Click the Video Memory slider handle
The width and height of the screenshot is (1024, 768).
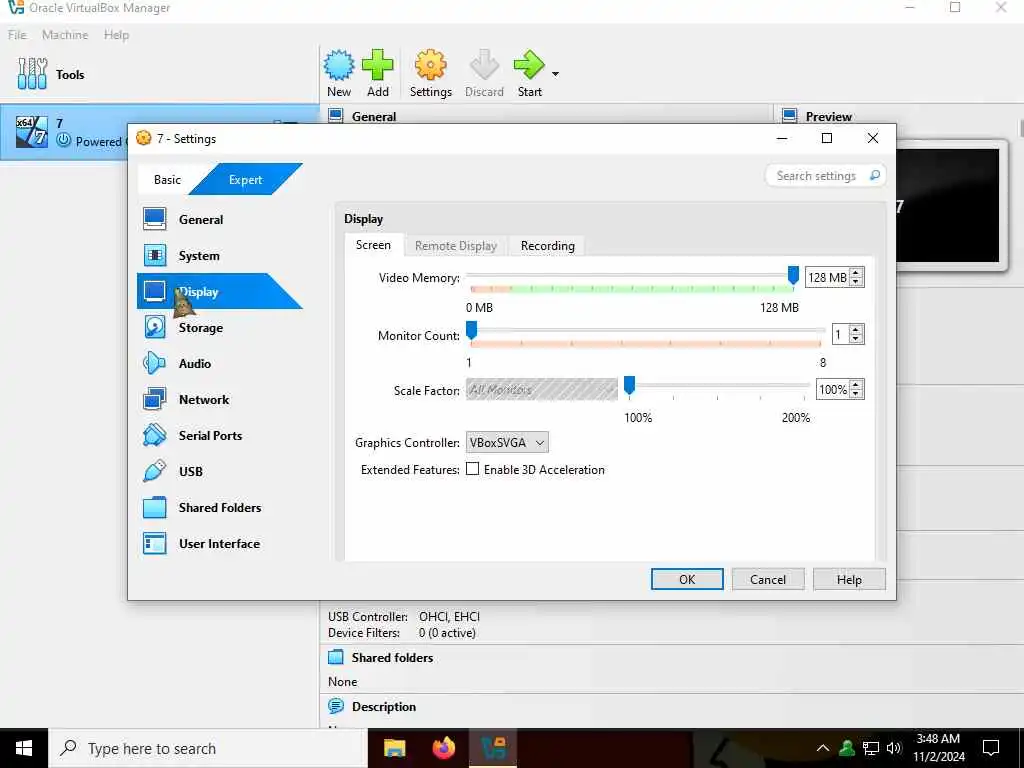point(793,275)
